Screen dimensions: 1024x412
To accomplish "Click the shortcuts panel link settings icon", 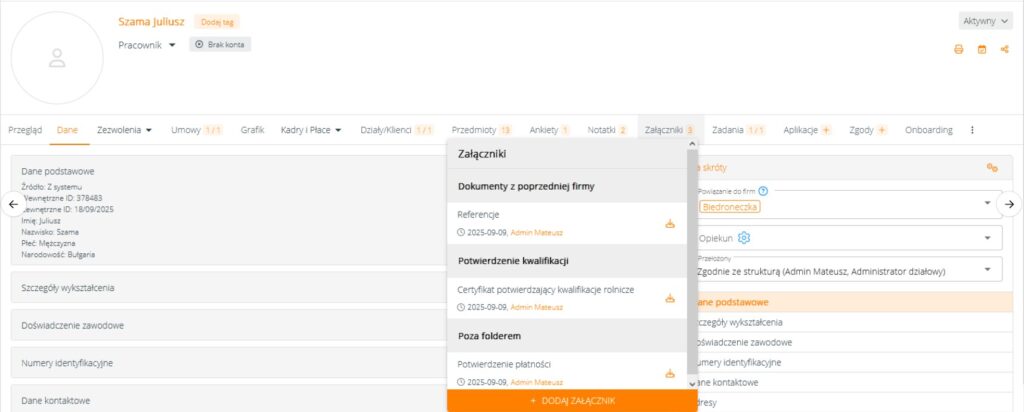I will tap(992, 168).
